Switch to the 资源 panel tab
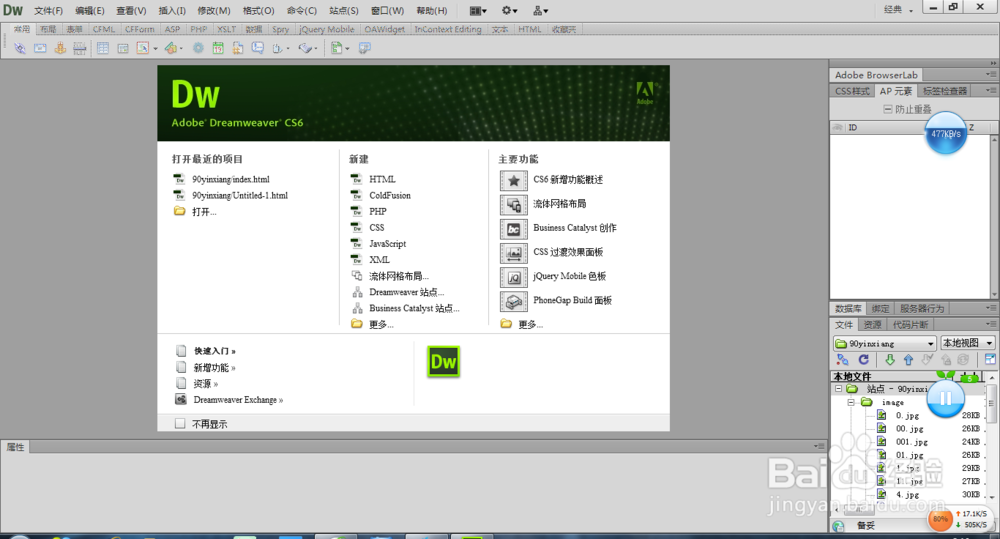The width and height of the screenshot is (1000, 539). click(x=872, y=325)
